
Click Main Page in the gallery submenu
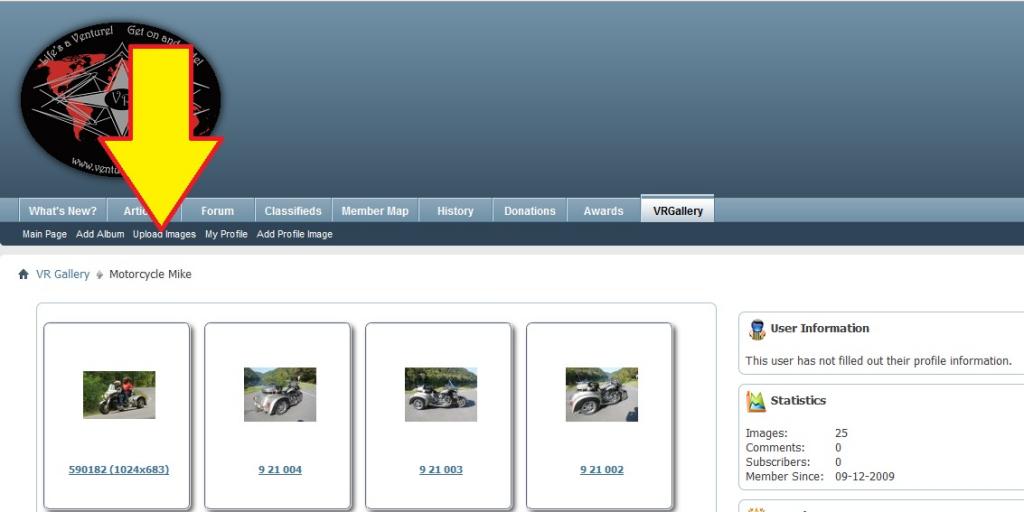coord(45,234)
